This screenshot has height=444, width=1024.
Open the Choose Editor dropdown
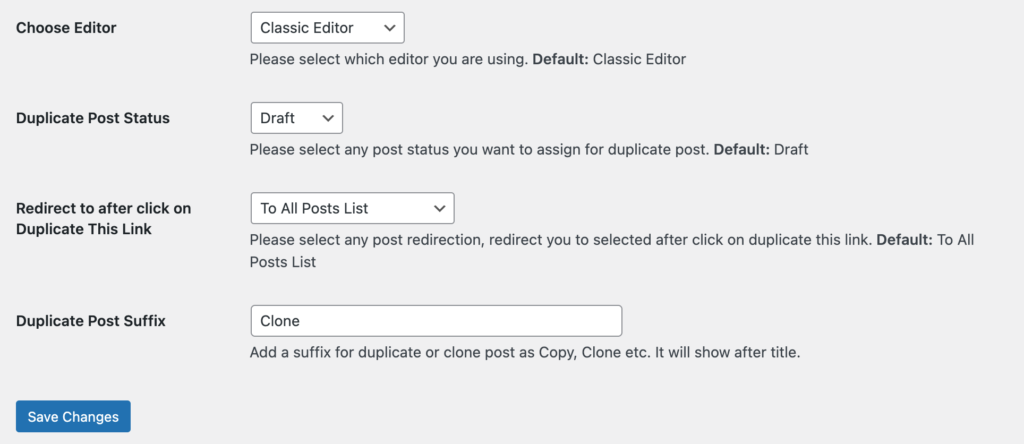click(x=327, y=28)
